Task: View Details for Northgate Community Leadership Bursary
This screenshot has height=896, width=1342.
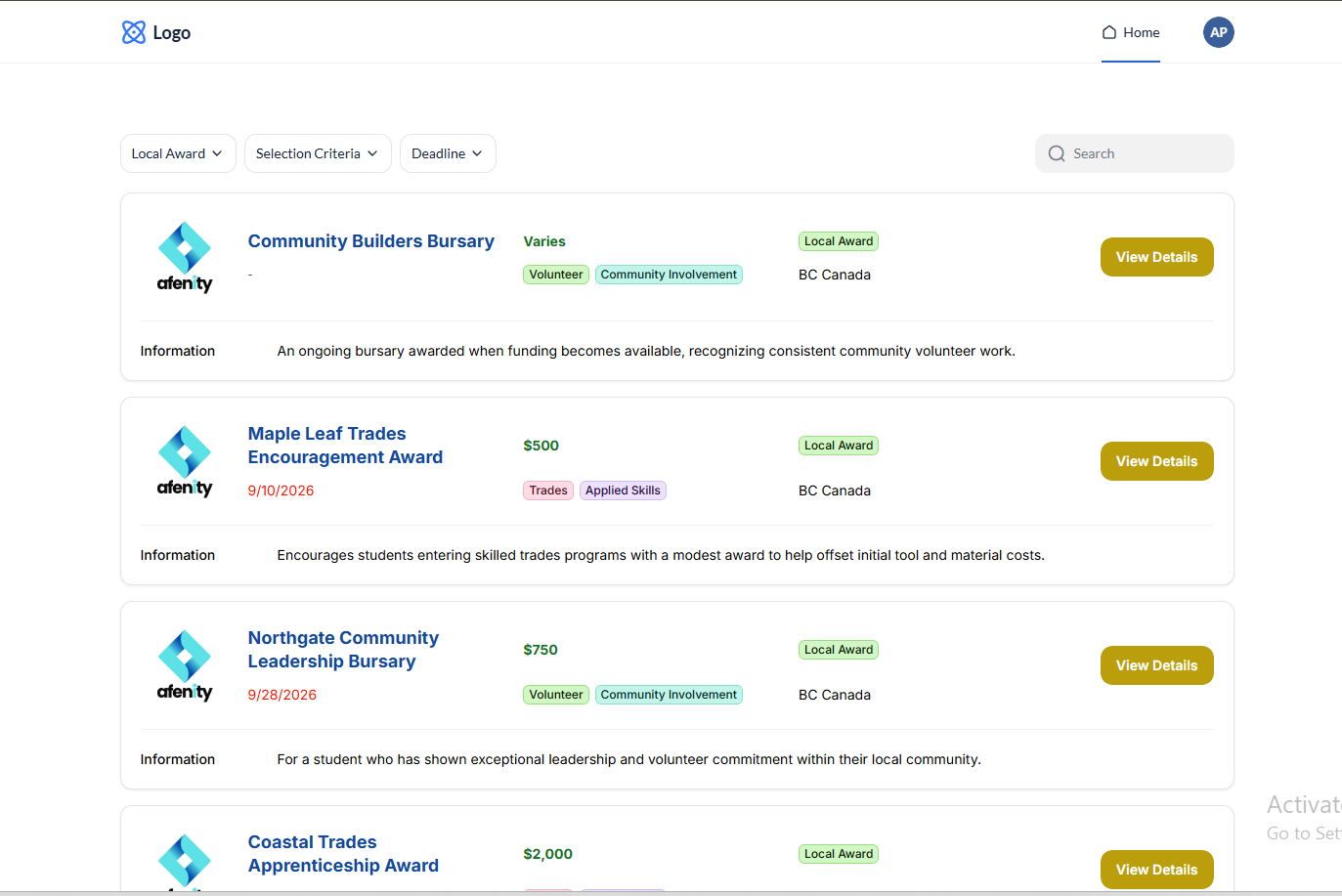Action: (x=1156, y=665)
